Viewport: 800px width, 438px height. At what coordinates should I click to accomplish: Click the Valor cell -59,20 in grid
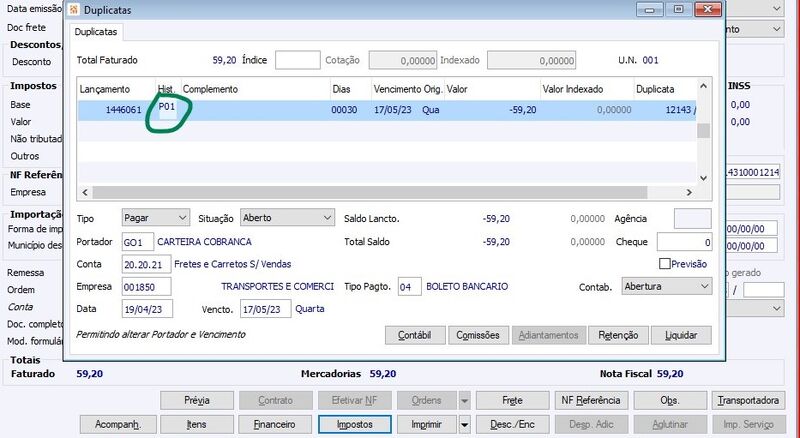pos(523,110)
